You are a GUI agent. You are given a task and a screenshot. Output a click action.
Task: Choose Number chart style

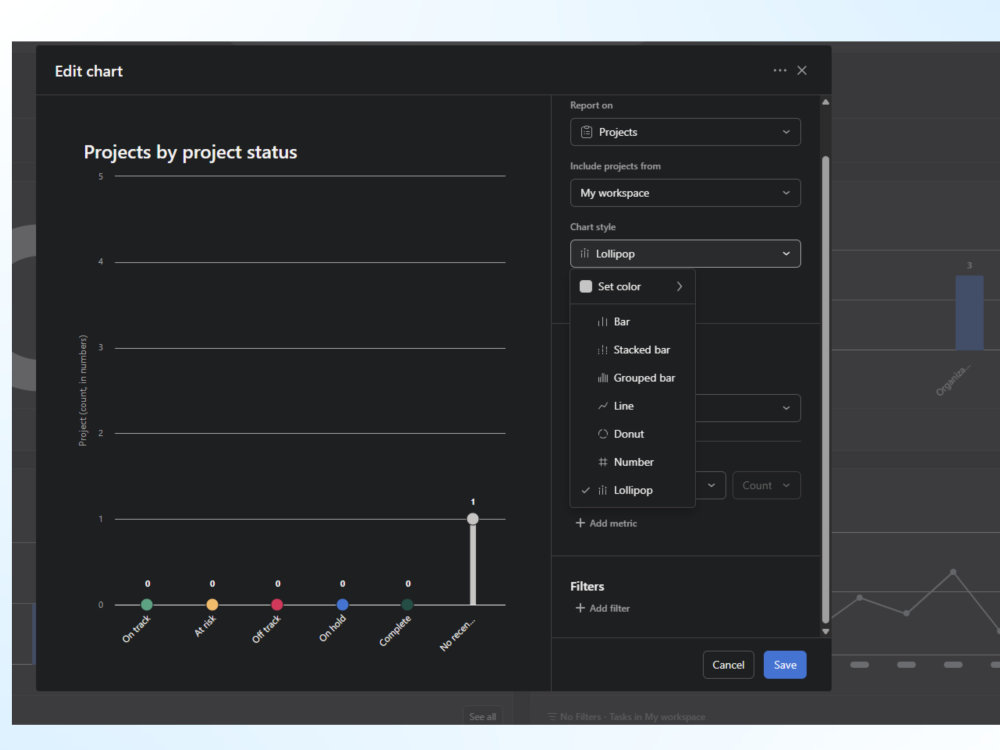pos(632,462)
